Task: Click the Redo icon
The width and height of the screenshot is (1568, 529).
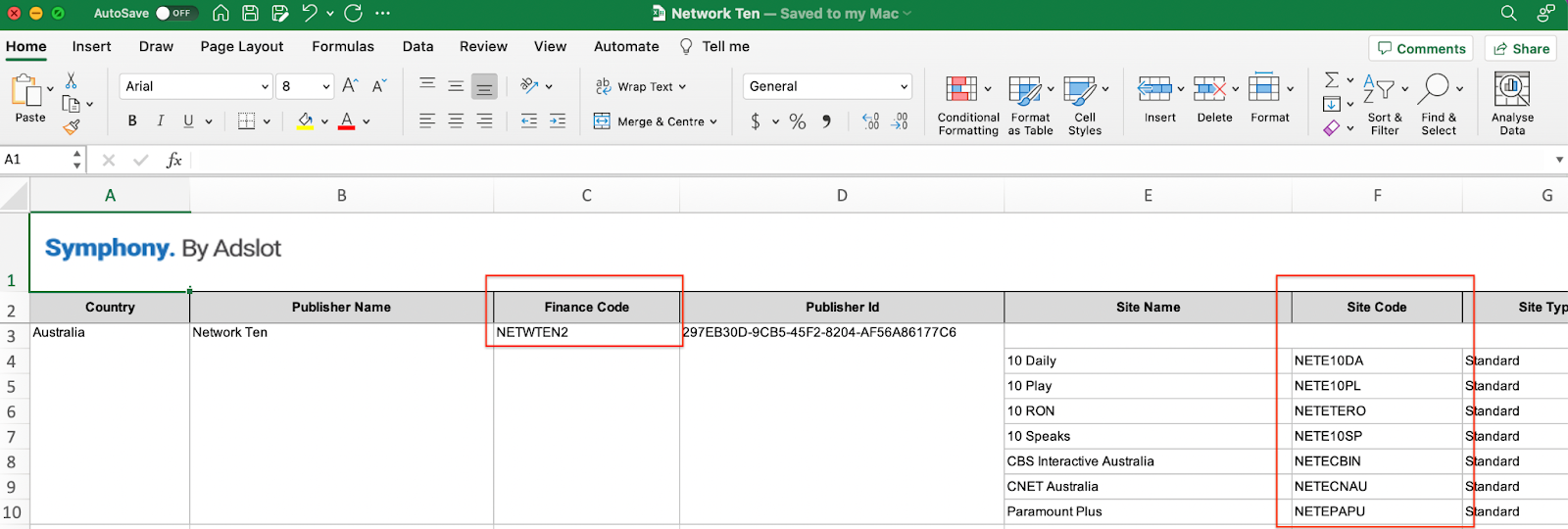Action: (354, 13)
